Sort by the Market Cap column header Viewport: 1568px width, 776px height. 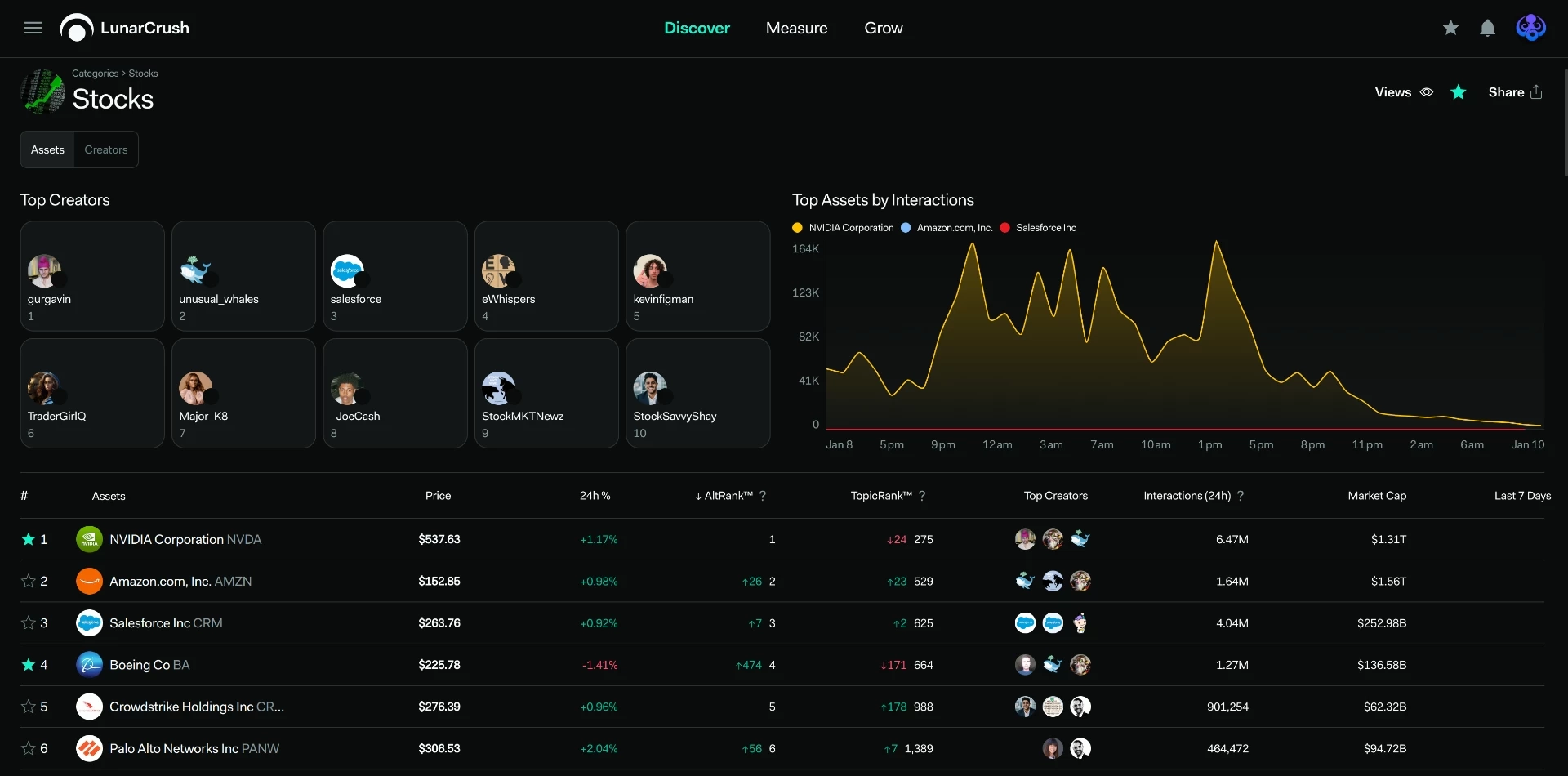(1377, 496)
